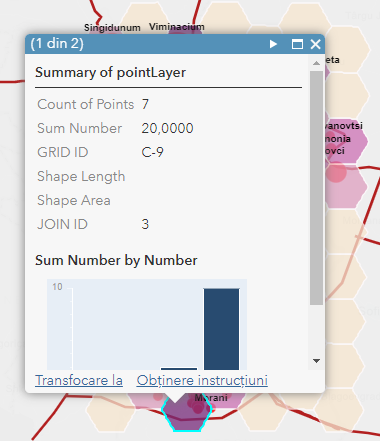Select the short chart bar
The width and height of the screenshot is (380, 441).
point(179,369)
